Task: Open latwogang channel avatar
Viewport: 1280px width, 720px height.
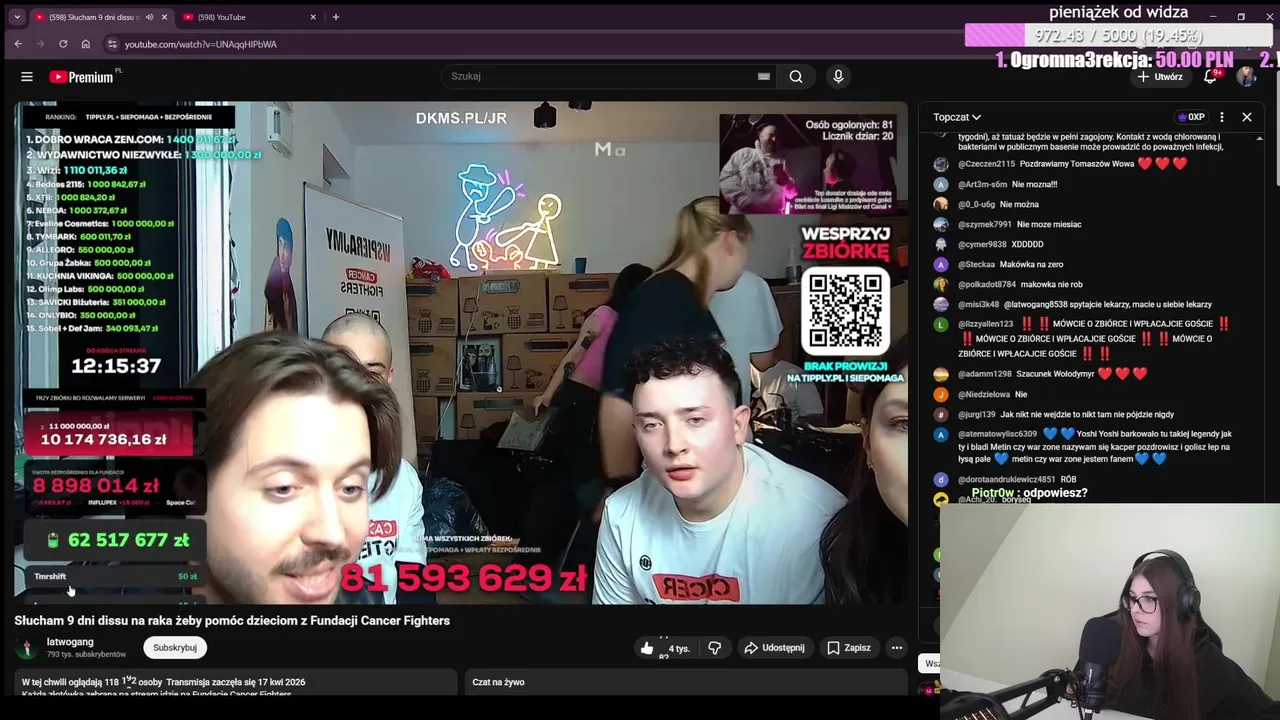Action: click(27, 648)
